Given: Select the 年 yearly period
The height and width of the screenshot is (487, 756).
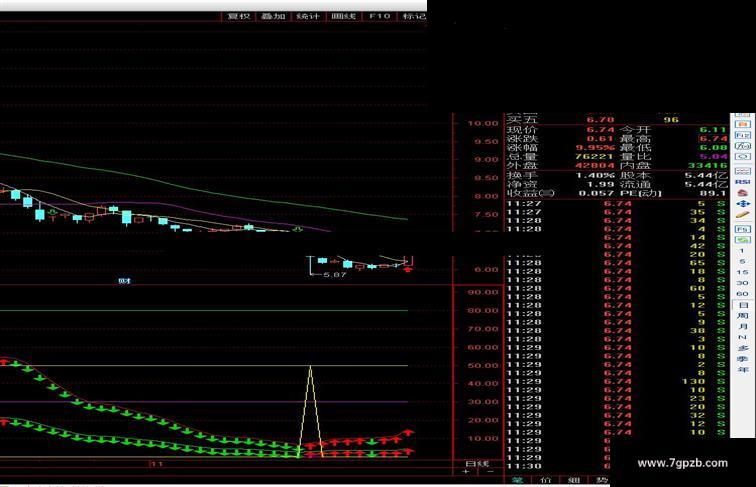Looking at the screenshot, I should [742, 369].
